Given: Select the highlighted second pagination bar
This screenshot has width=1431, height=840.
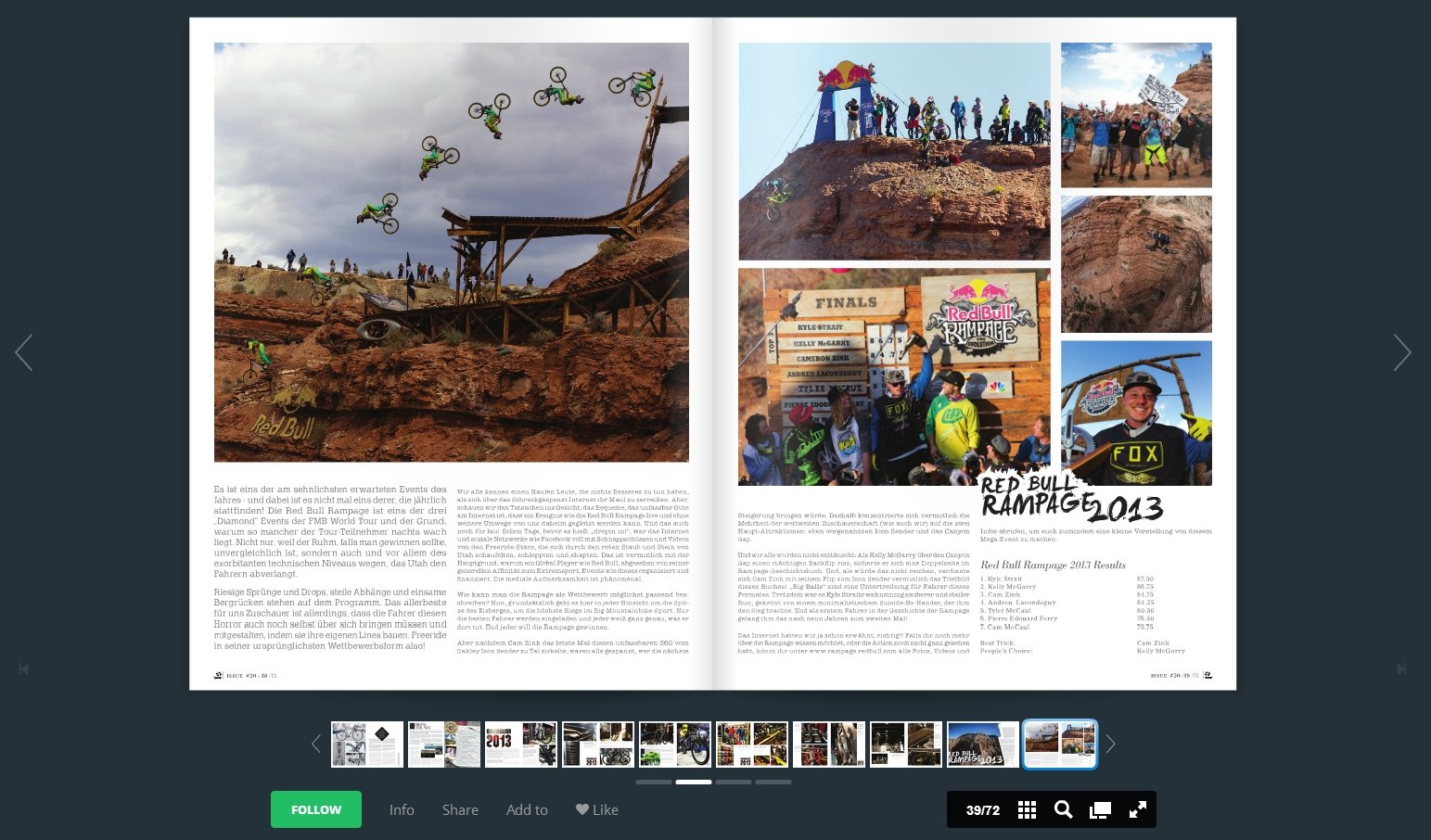Looking at the screenshot, I should click(x=694, y=783).
